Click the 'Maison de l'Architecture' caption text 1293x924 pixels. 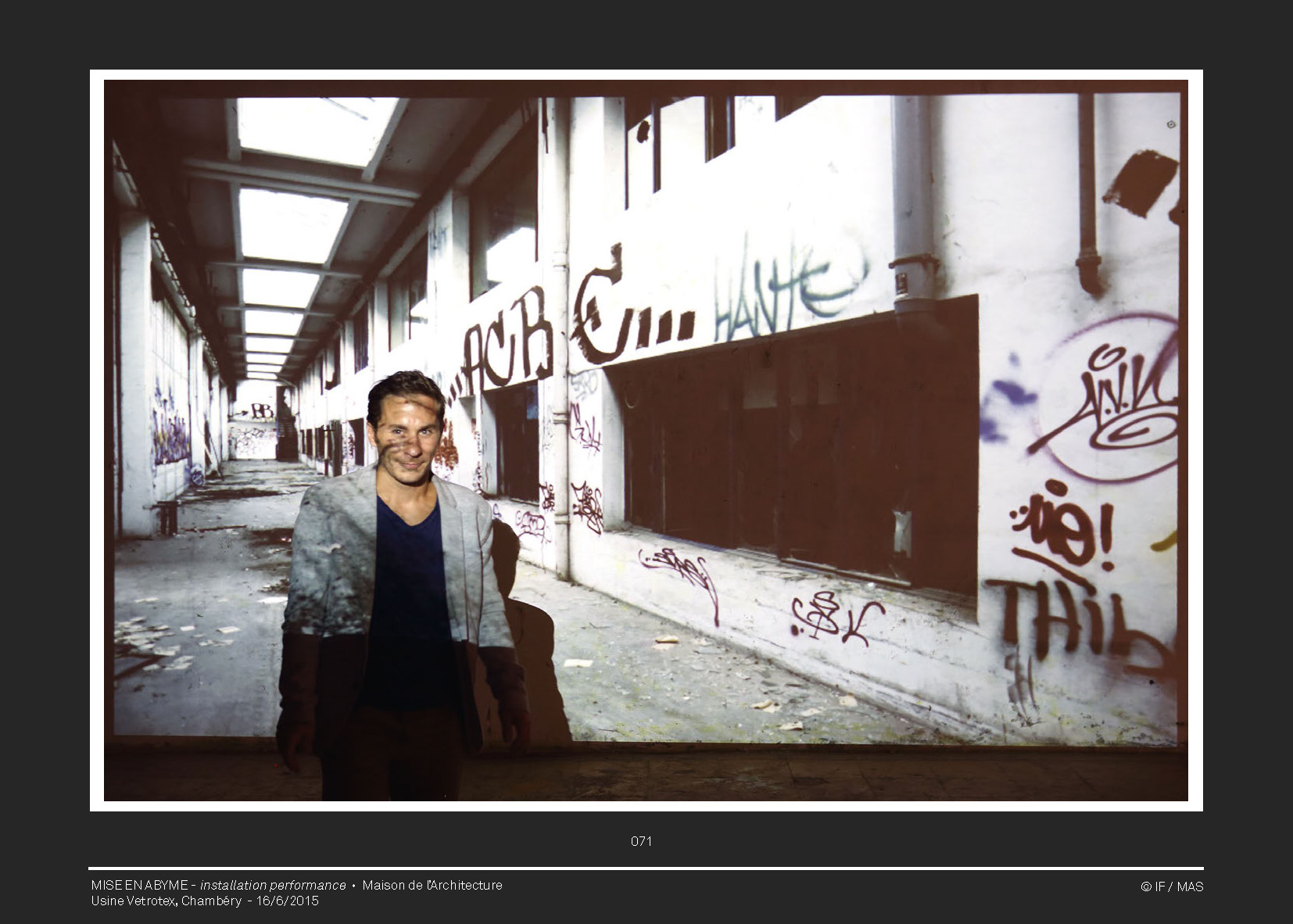tap(432, 885)
